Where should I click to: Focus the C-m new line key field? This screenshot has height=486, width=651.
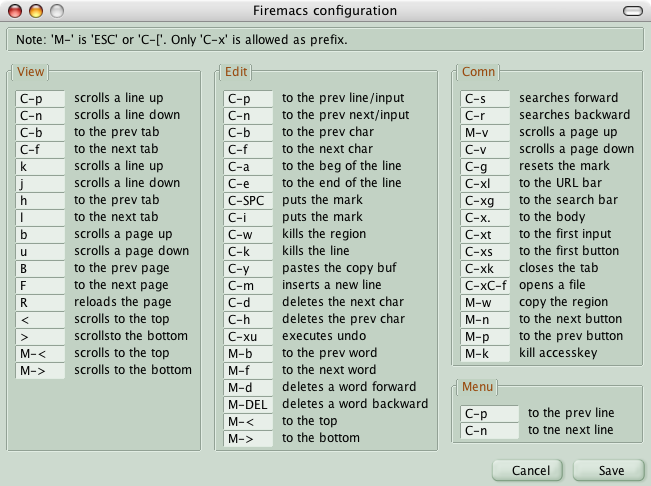248,286
